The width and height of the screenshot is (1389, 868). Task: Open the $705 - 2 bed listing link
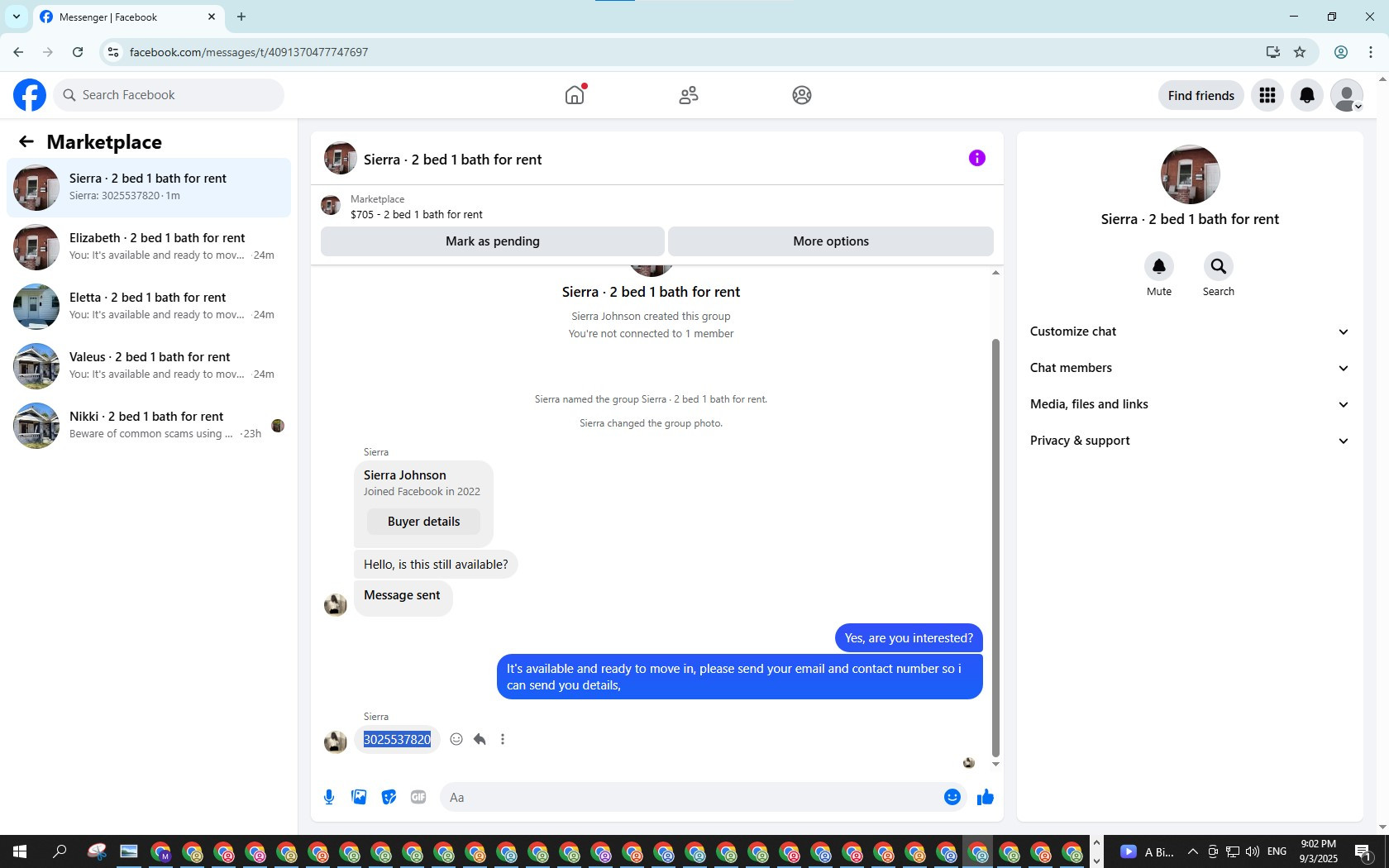[x=417, y=214]
